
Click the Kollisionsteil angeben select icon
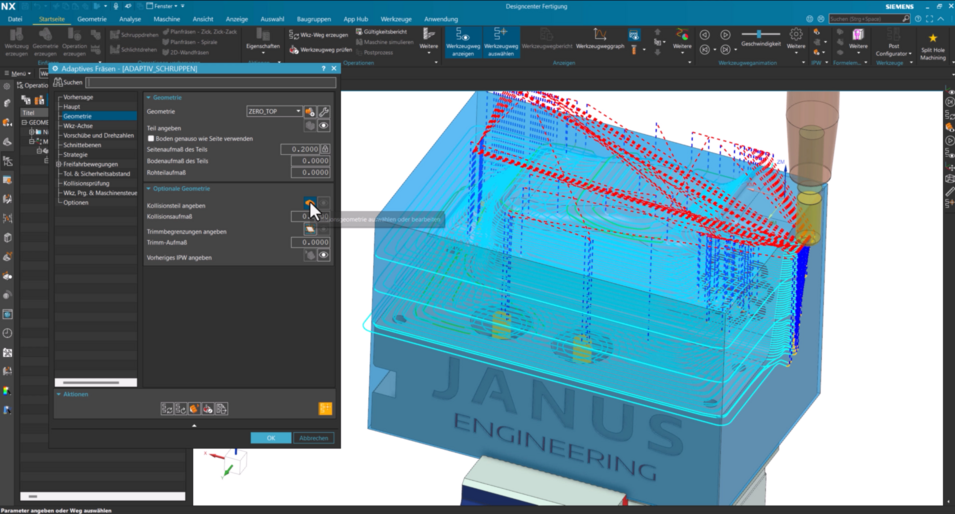tap(310, 203)
